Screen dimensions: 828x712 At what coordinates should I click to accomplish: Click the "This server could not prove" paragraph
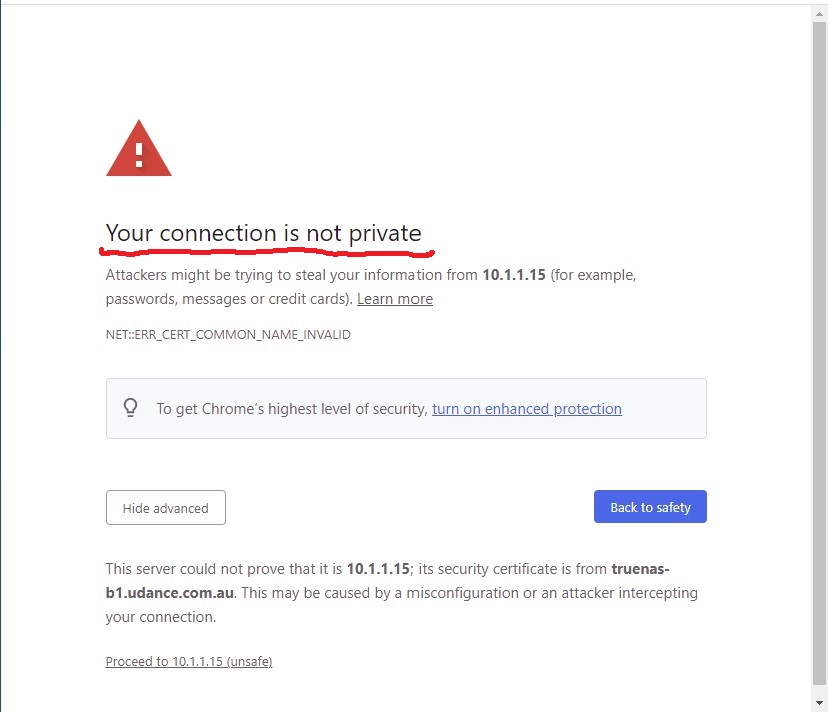click(x=401, y=593)
